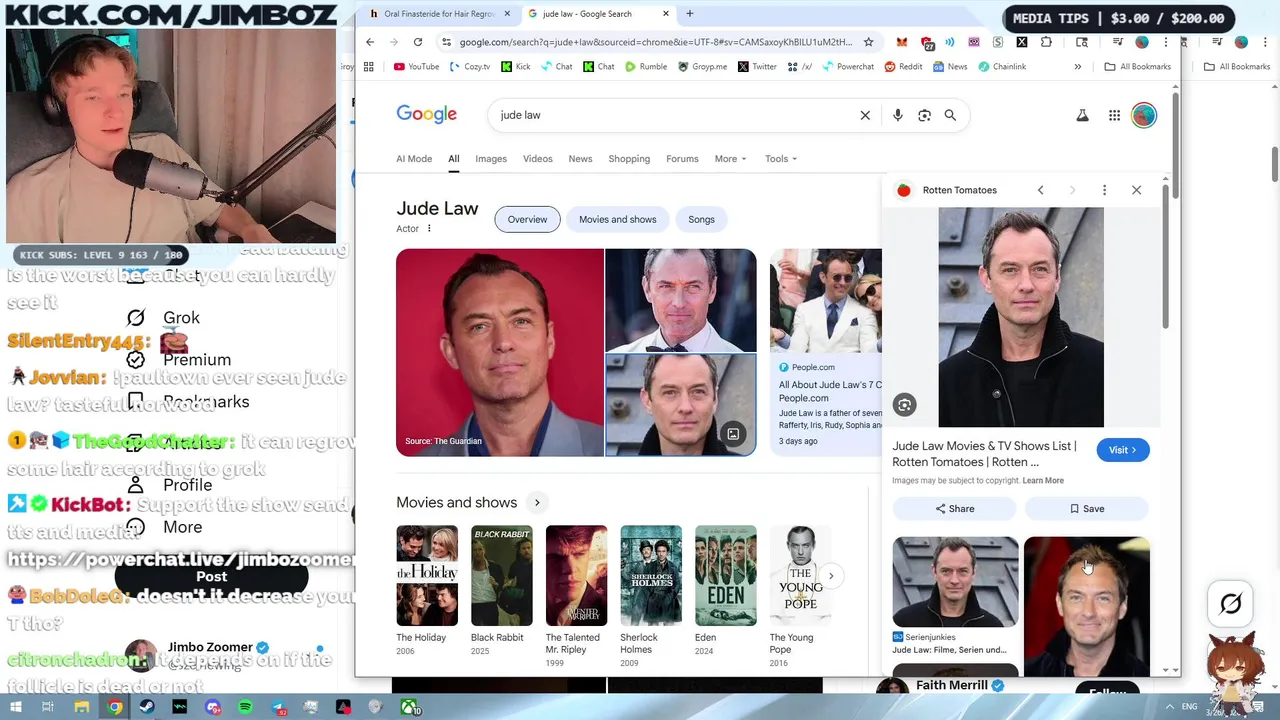
Task: Open Serienjunkies related image
Action: [x=955, y=595]
